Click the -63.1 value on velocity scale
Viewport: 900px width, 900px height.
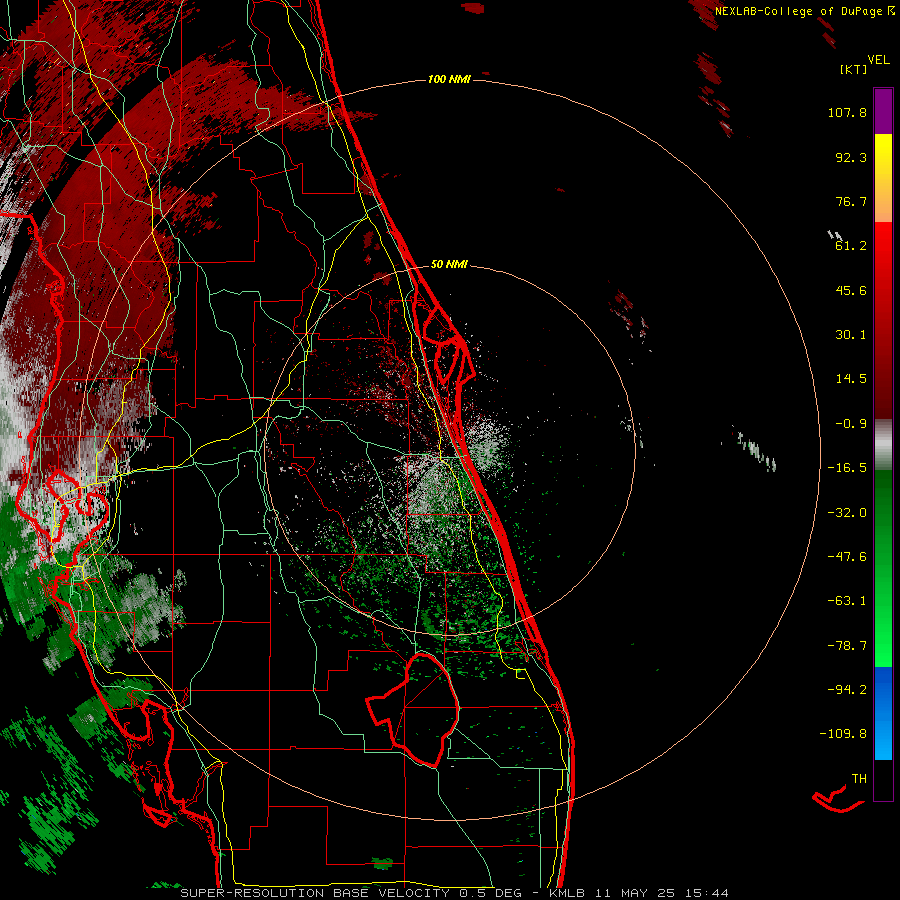tap(847, 601)
